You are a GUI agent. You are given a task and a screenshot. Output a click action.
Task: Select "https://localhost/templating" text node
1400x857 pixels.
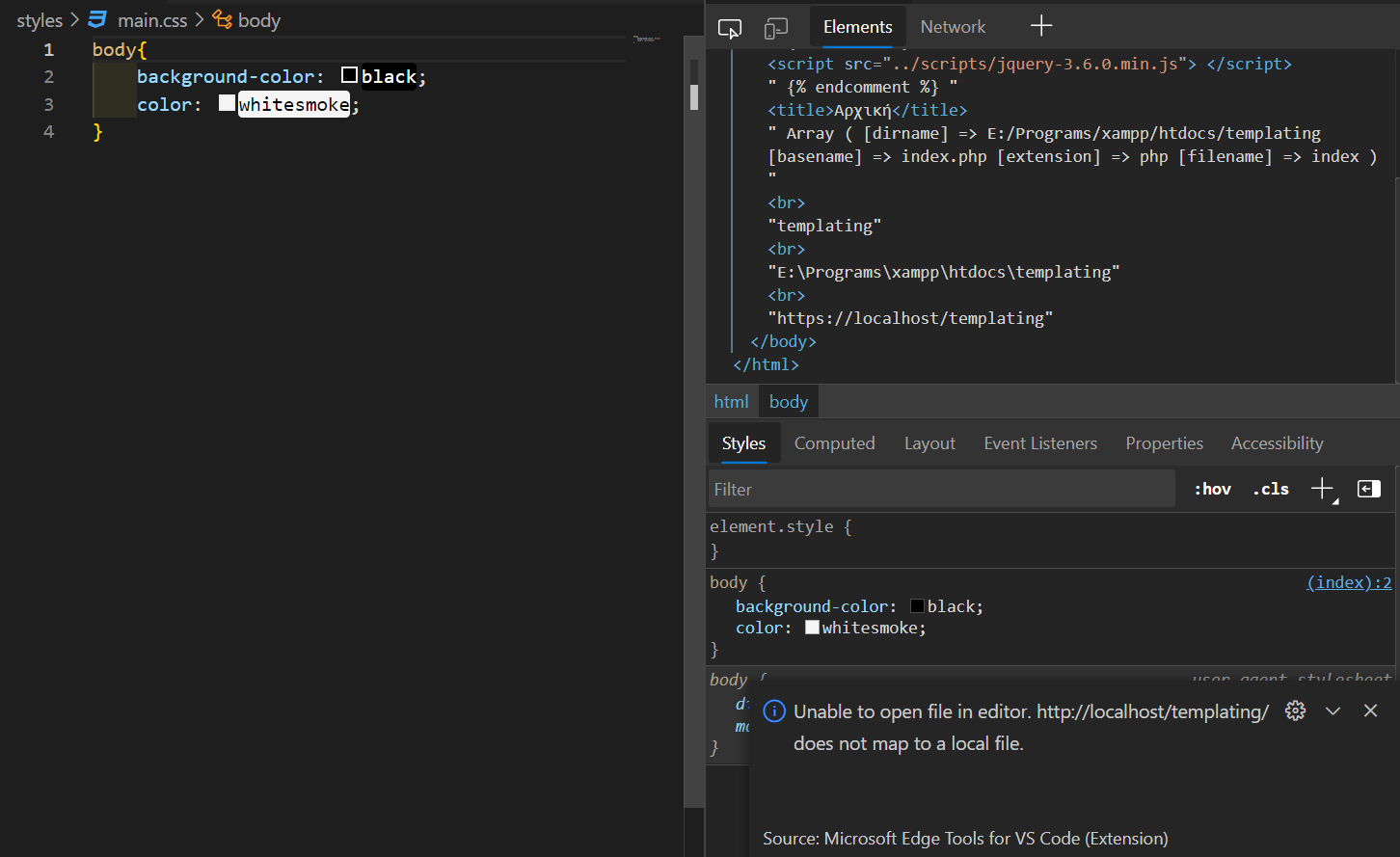tap(910, 318)
